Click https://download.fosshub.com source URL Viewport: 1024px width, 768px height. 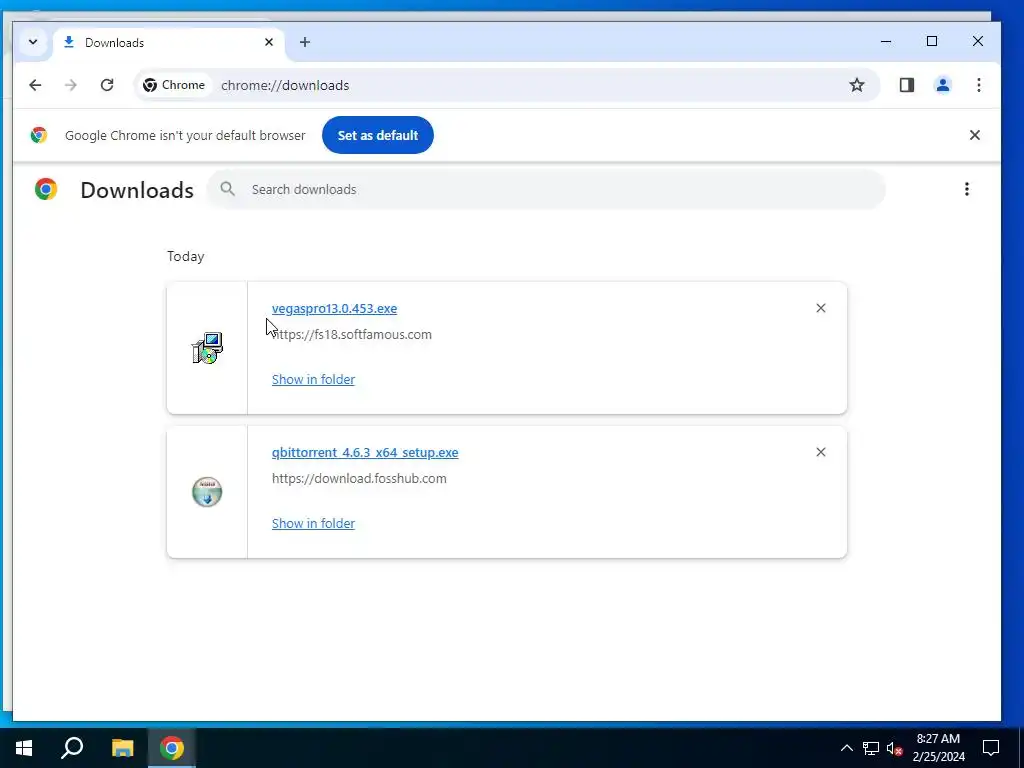pos(359,479)
